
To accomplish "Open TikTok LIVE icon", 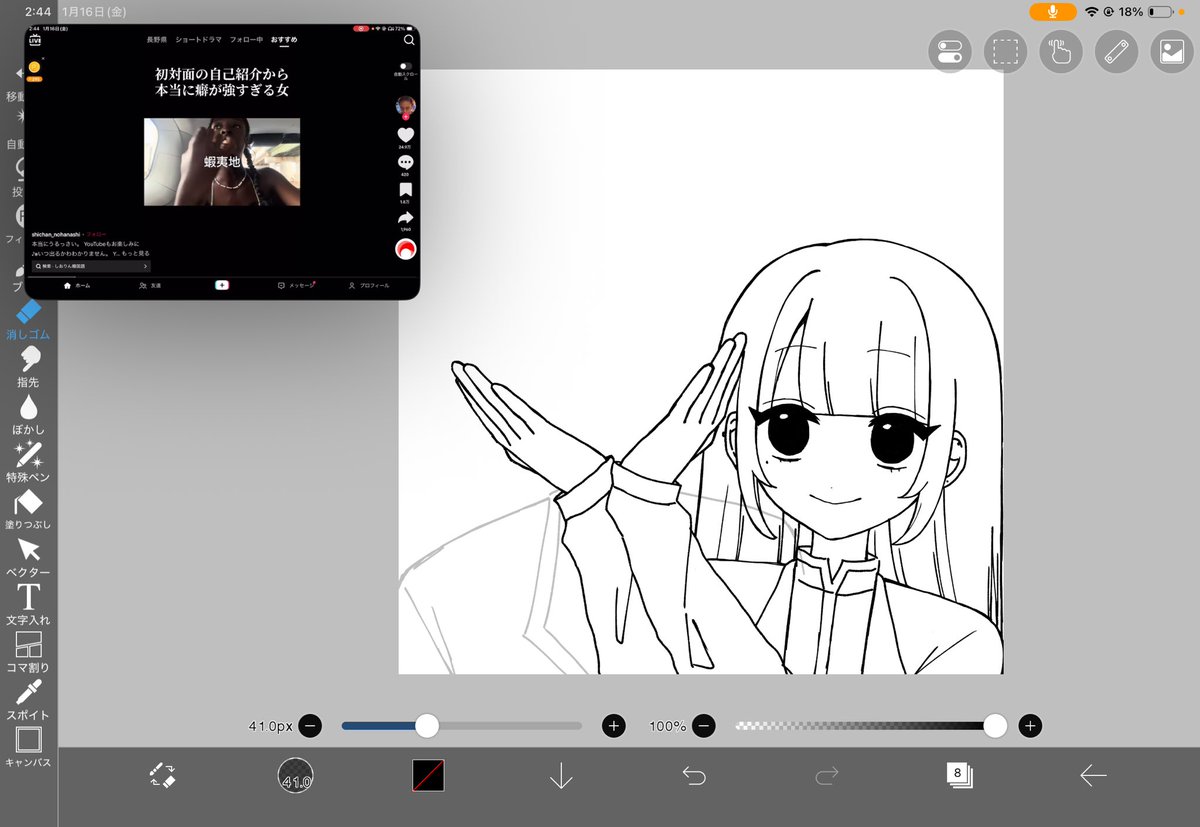I will (35, 40).
